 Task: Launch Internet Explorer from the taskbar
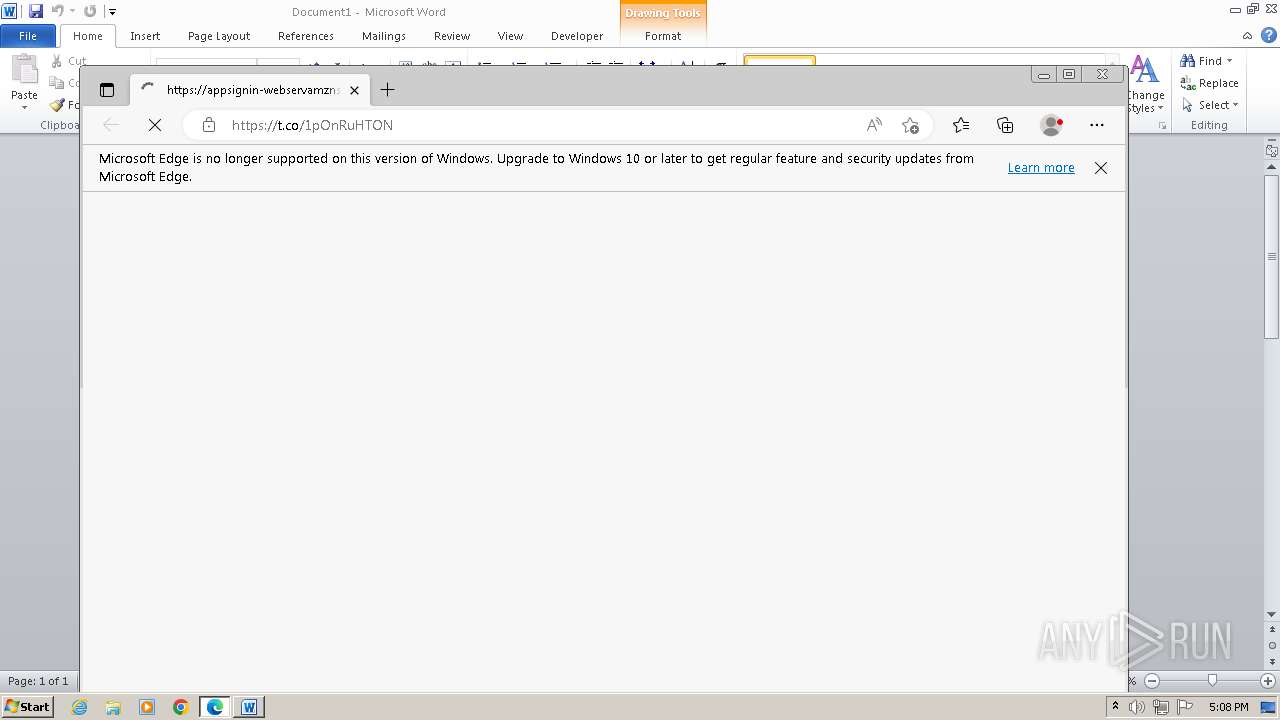(79, 707)
